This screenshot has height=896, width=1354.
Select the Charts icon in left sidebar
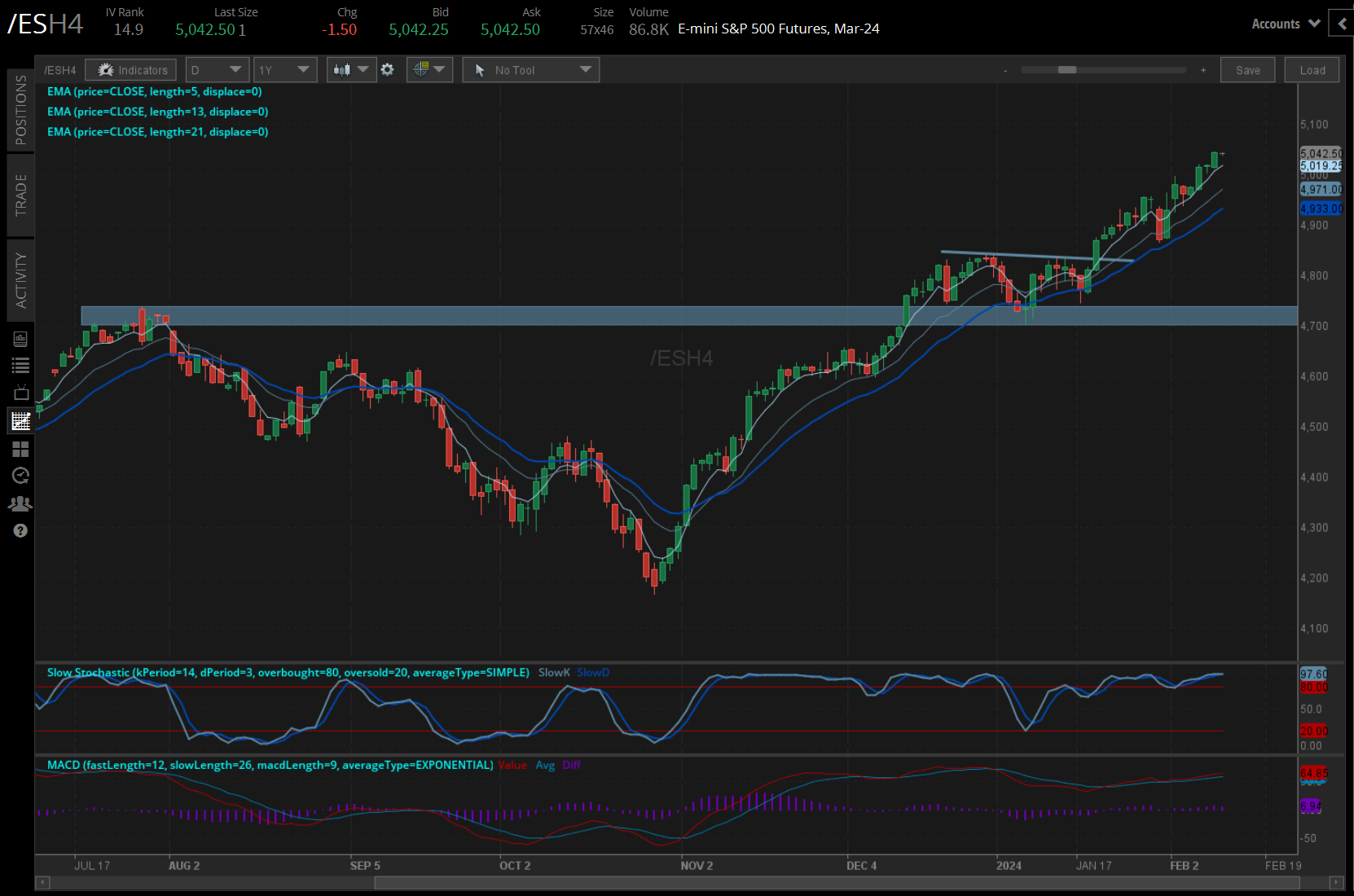click(x=21, y=420)
